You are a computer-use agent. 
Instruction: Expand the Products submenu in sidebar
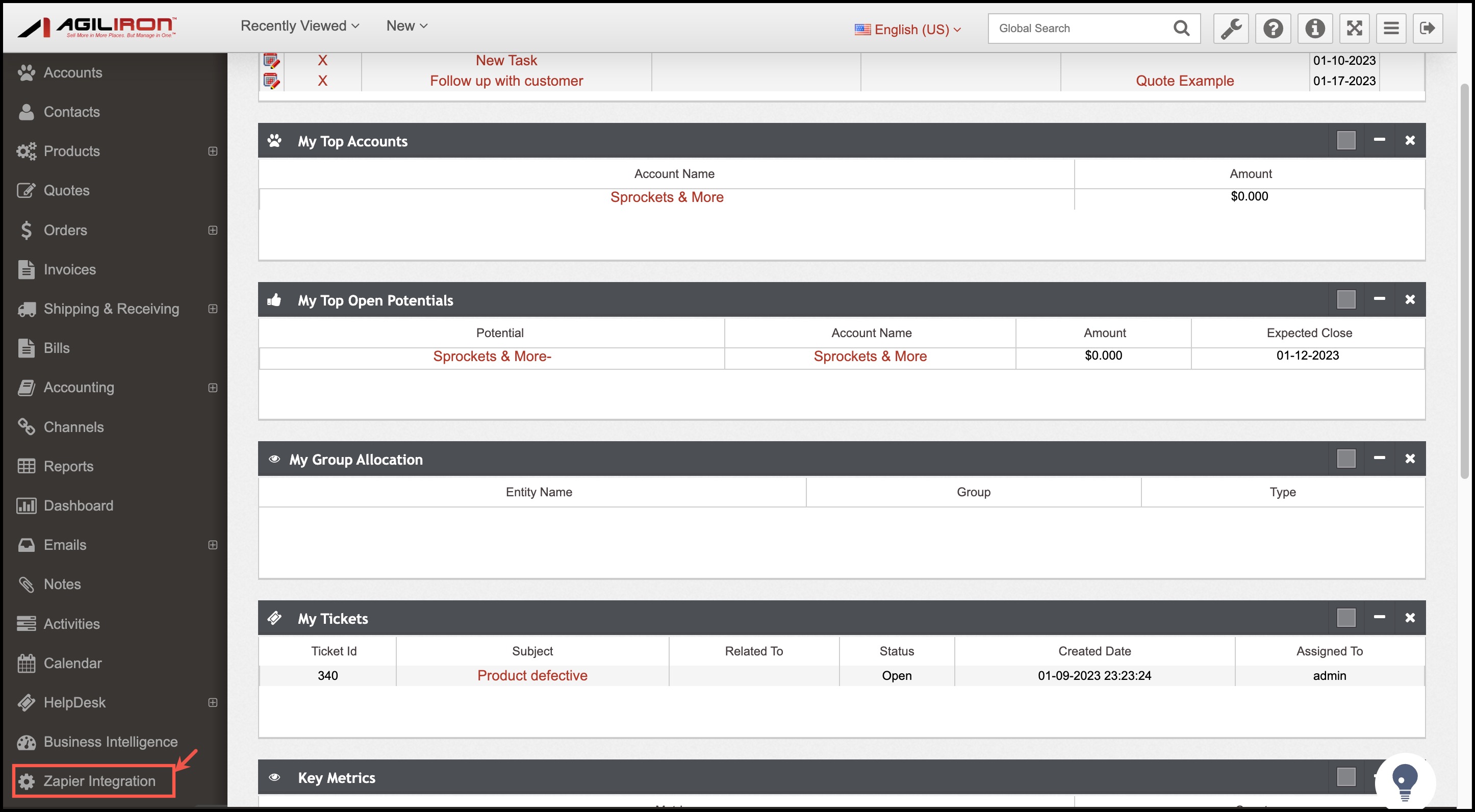(x=213, y=151)
